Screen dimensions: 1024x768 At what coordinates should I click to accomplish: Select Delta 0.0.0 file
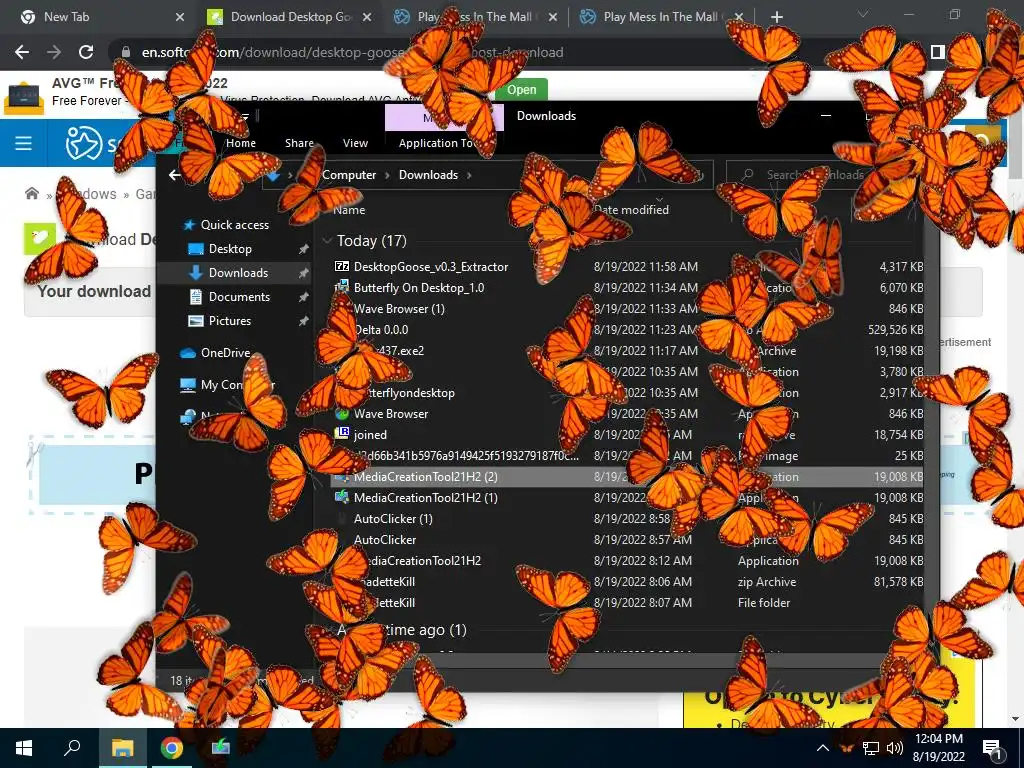tap(381, 330)
